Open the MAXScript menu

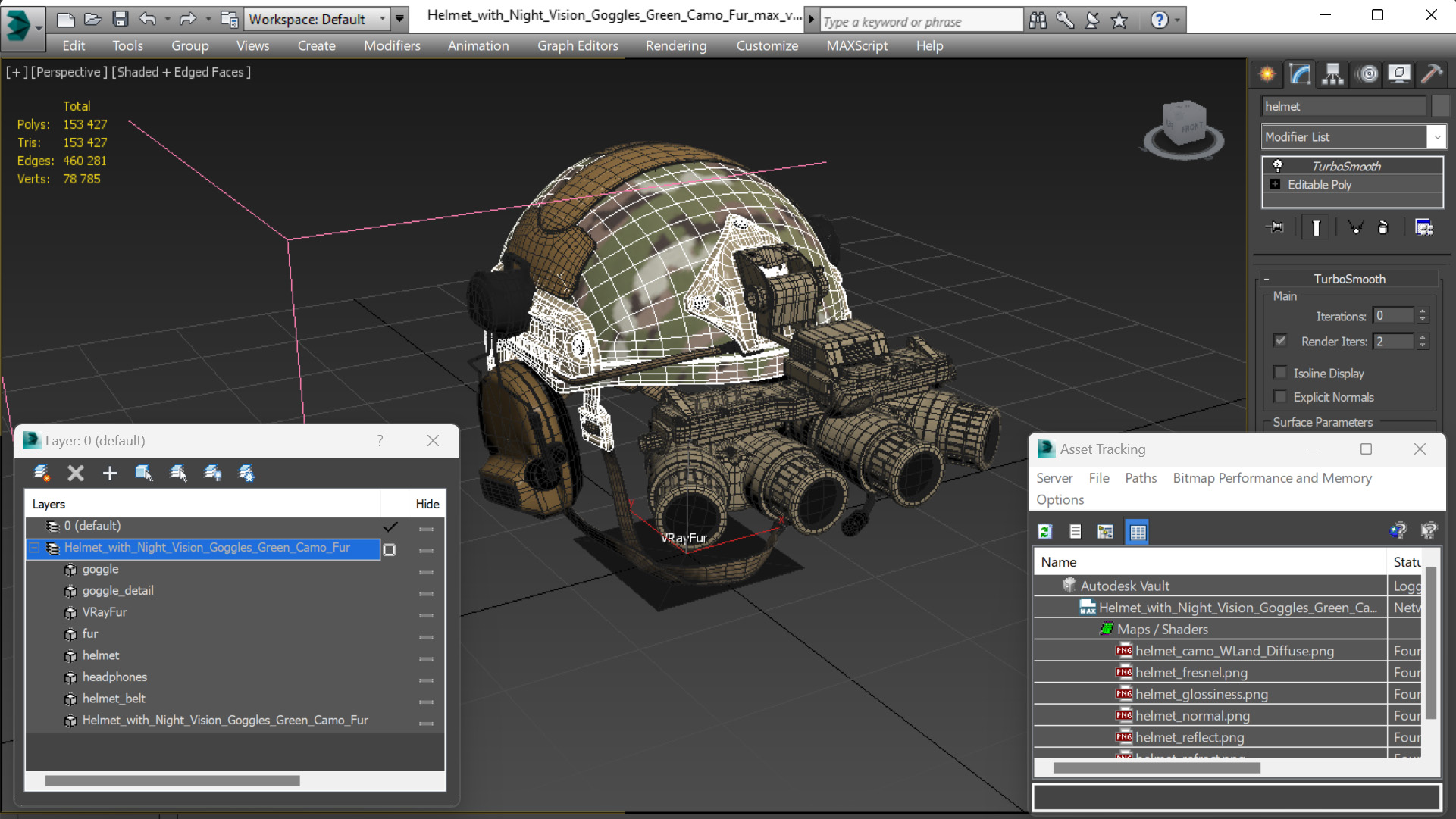click(857, 45)
